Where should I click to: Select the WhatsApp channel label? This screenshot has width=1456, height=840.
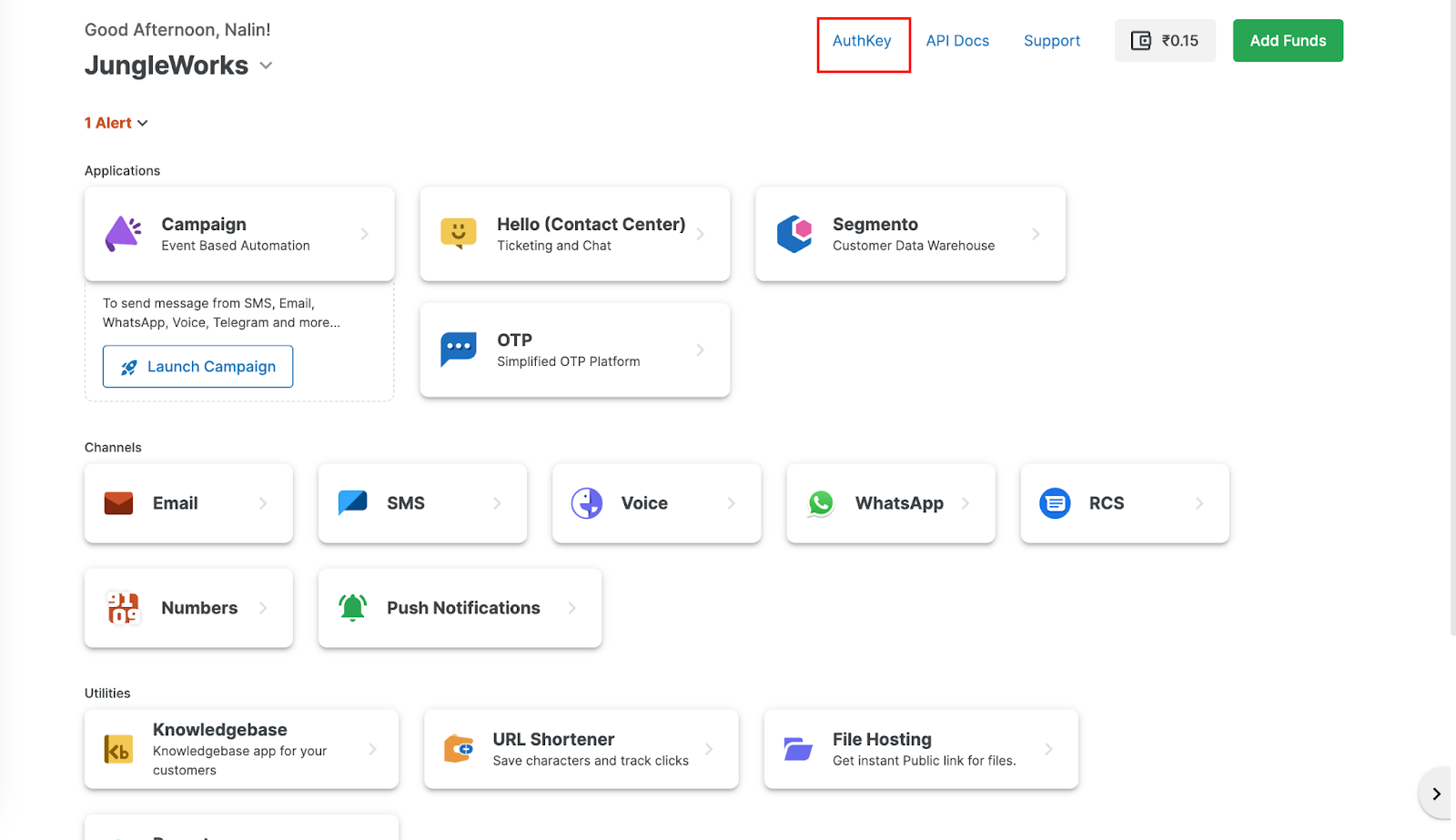coord(899,503)
